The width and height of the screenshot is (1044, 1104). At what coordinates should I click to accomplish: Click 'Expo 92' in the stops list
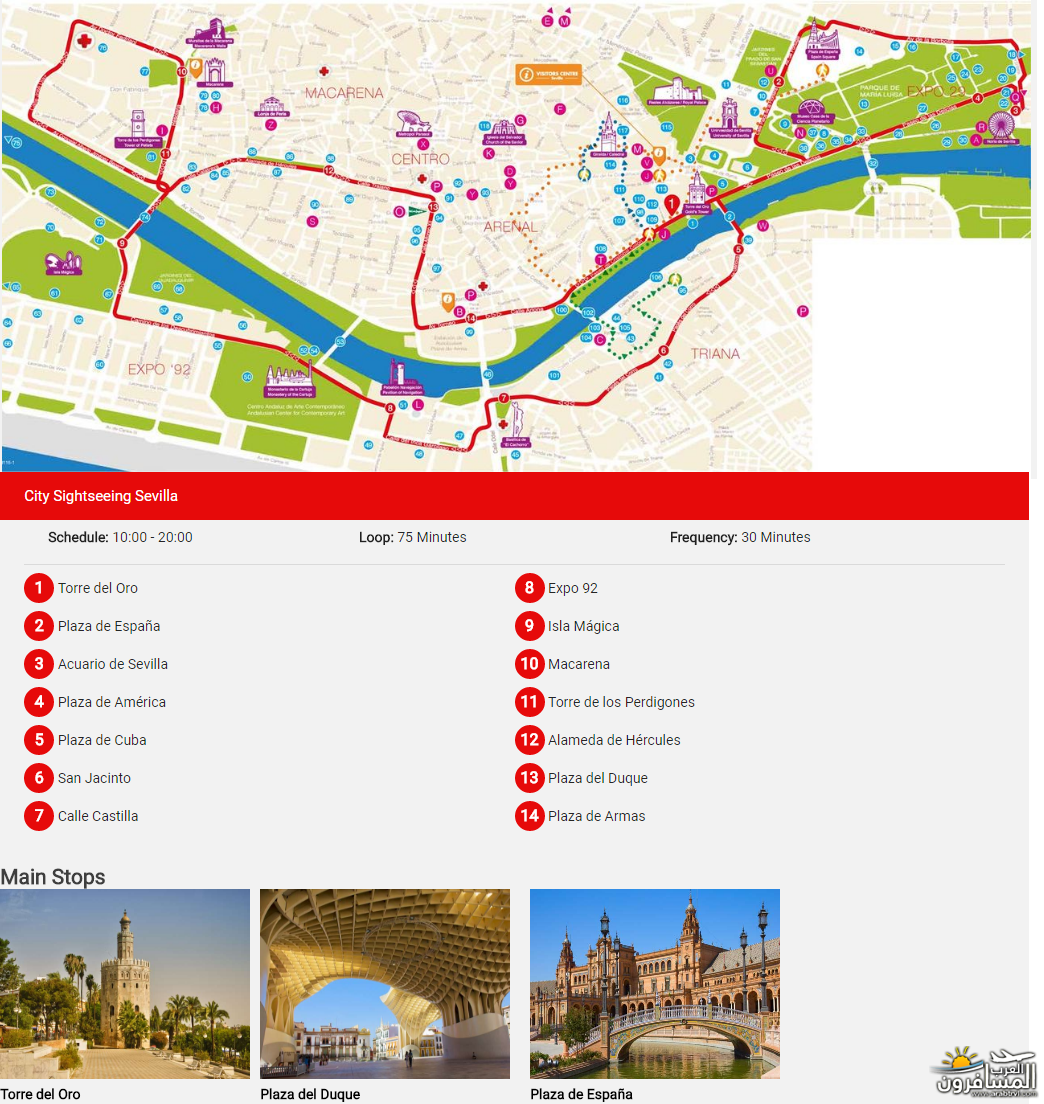pyautogui.click(x=573, y=588)
